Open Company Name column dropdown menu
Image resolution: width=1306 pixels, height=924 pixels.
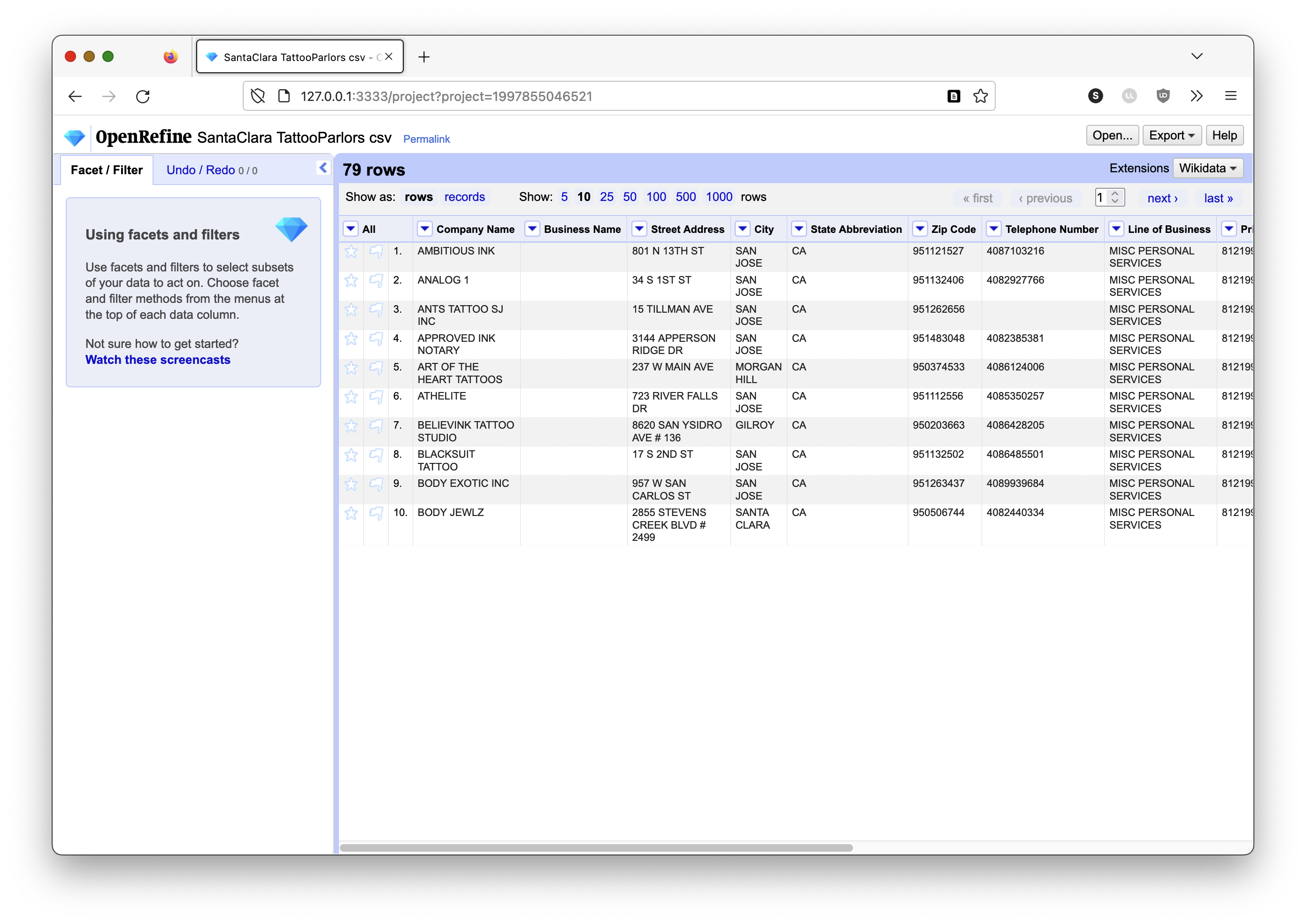click(424, 229)
